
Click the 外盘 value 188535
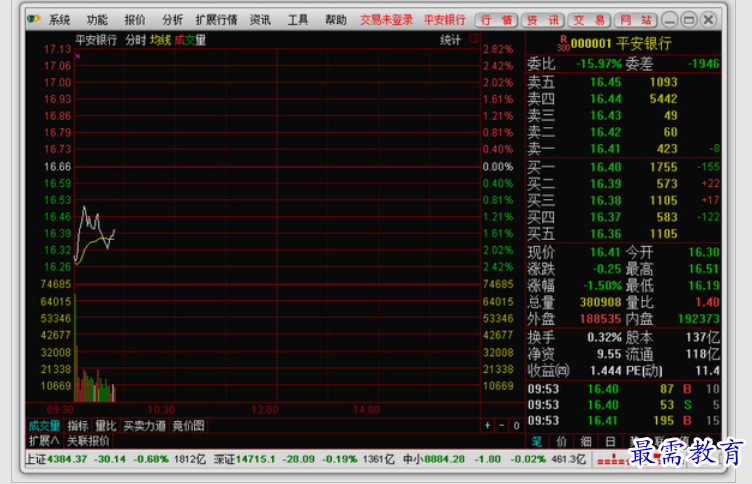coord(600,319)
